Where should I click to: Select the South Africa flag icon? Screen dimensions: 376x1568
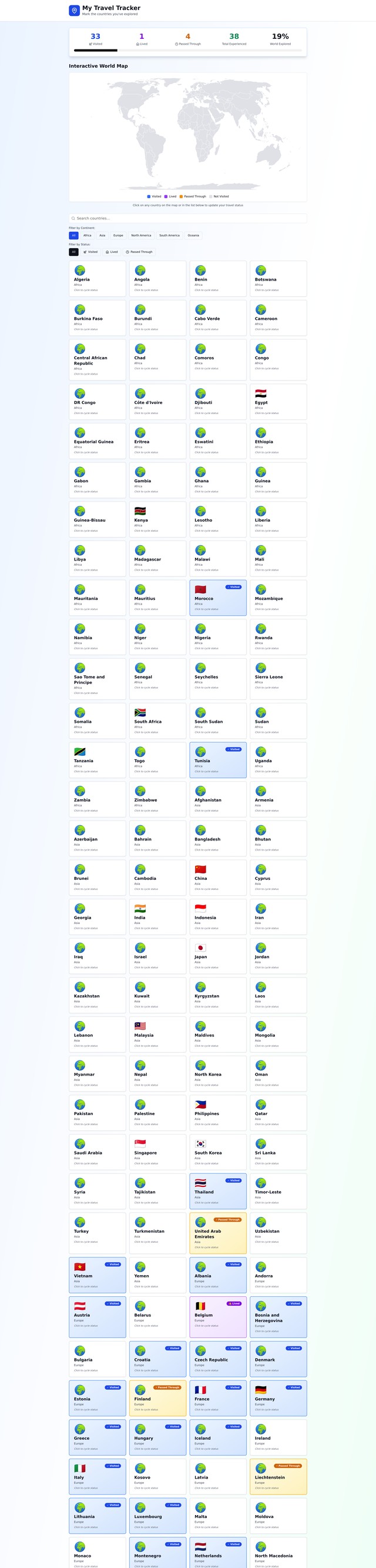click(x=140, y=712)
